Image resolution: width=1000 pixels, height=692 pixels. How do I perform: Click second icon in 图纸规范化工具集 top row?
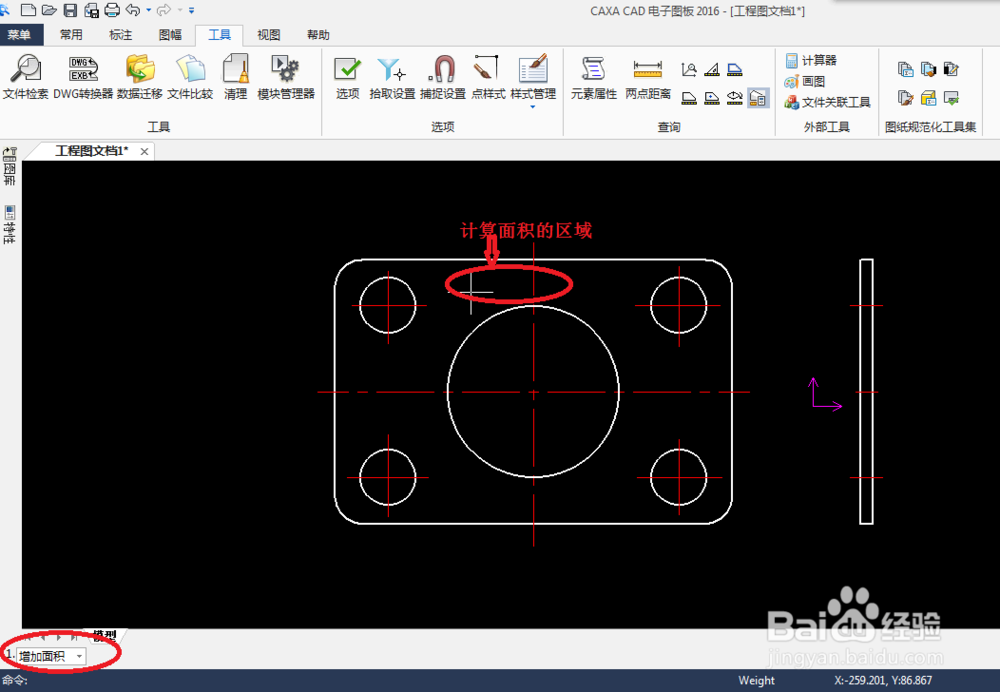click(929, 69)
